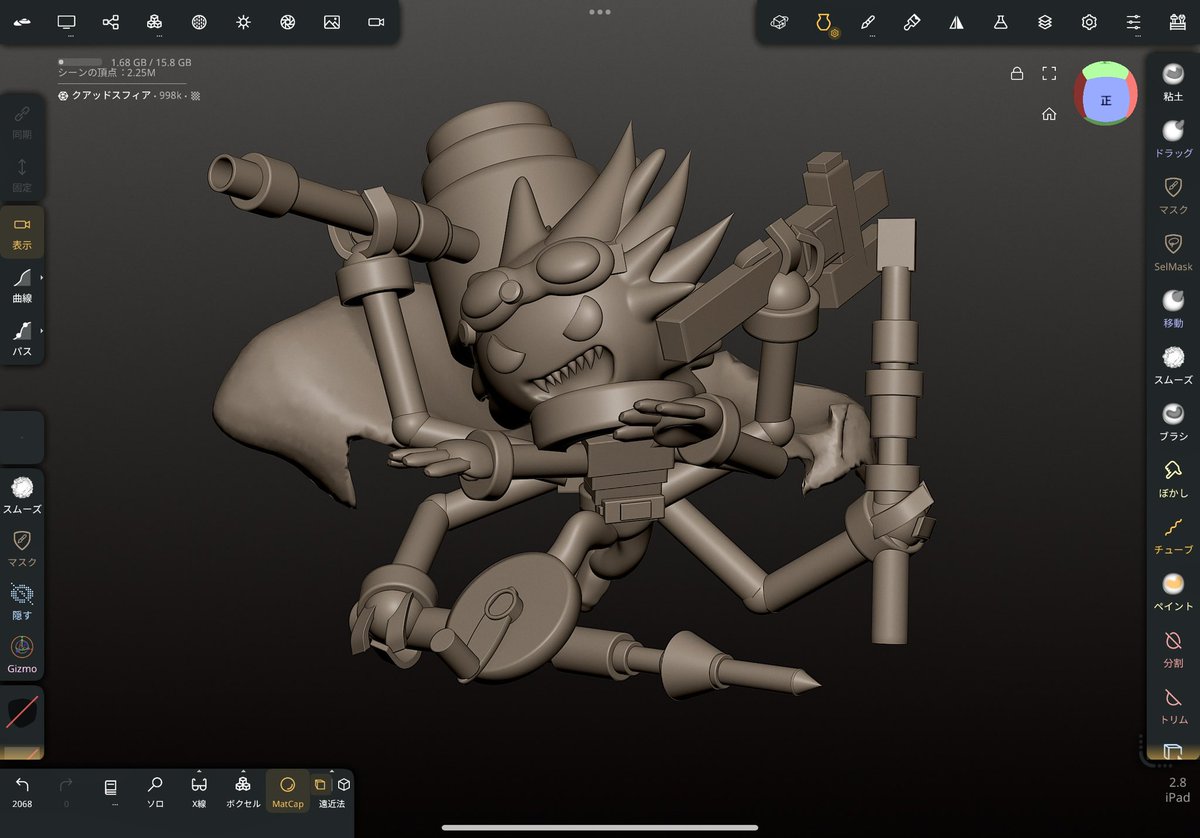Open the background image menu icon
Image resolution: width=1200 pixels, height=838 pixels.
(332, 22)
